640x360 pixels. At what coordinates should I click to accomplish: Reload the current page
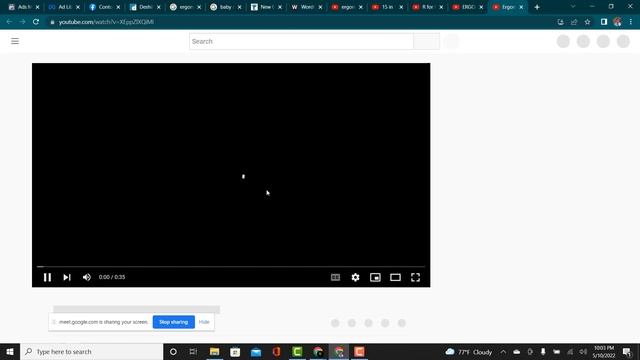36,22
